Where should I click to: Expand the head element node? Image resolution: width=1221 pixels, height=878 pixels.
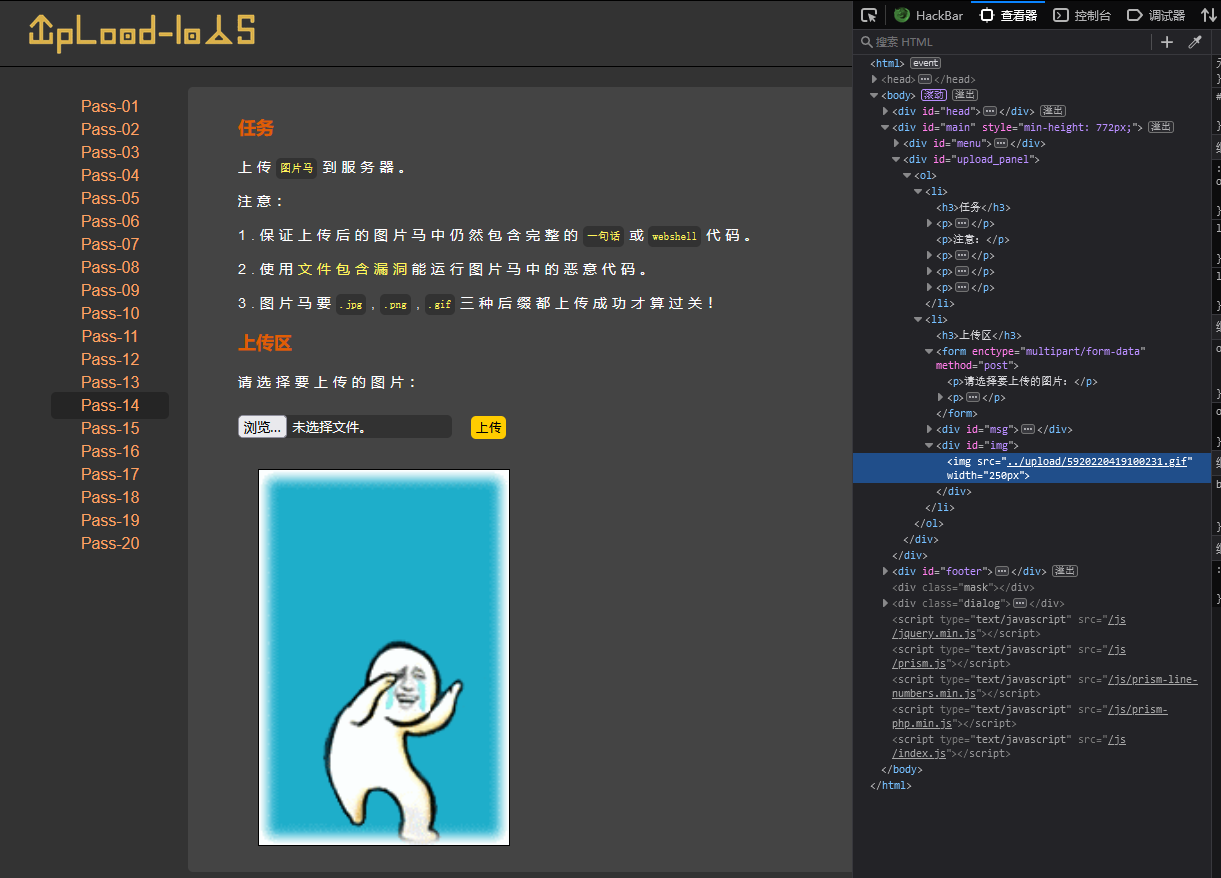(875, 79)
